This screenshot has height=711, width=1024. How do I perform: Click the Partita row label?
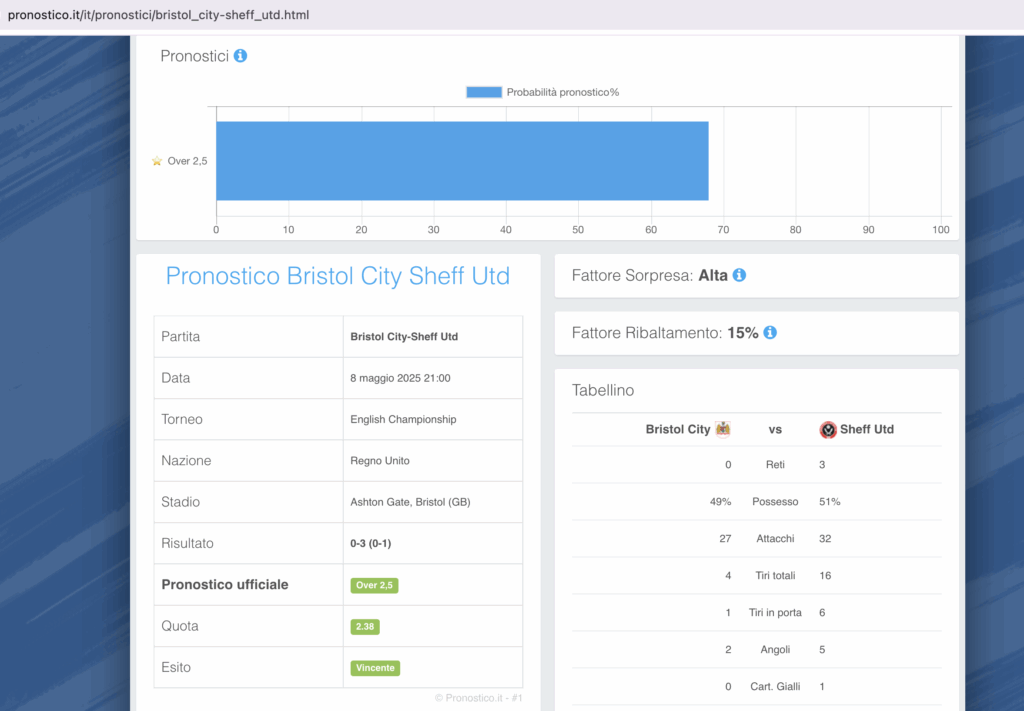point(180,337)
